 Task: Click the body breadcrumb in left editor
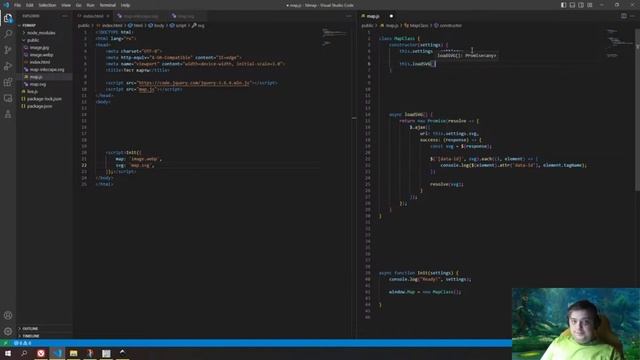157,25
